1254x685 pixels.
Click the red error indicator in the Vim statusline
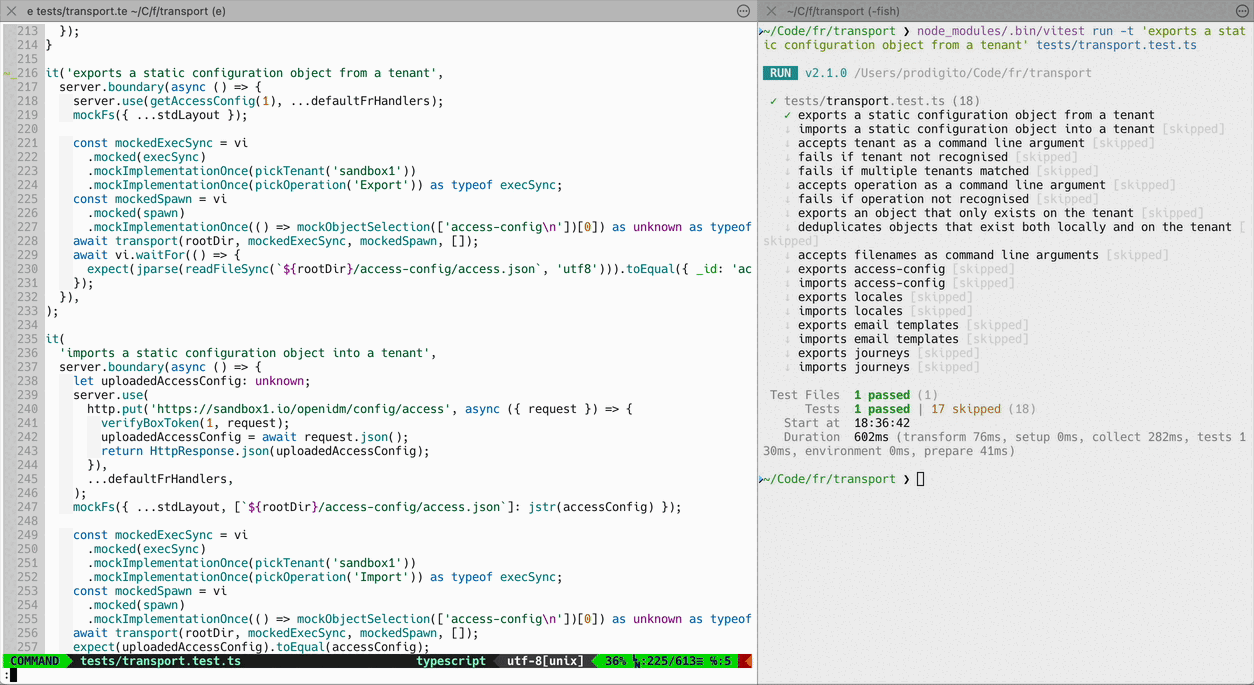click(747, 661)
